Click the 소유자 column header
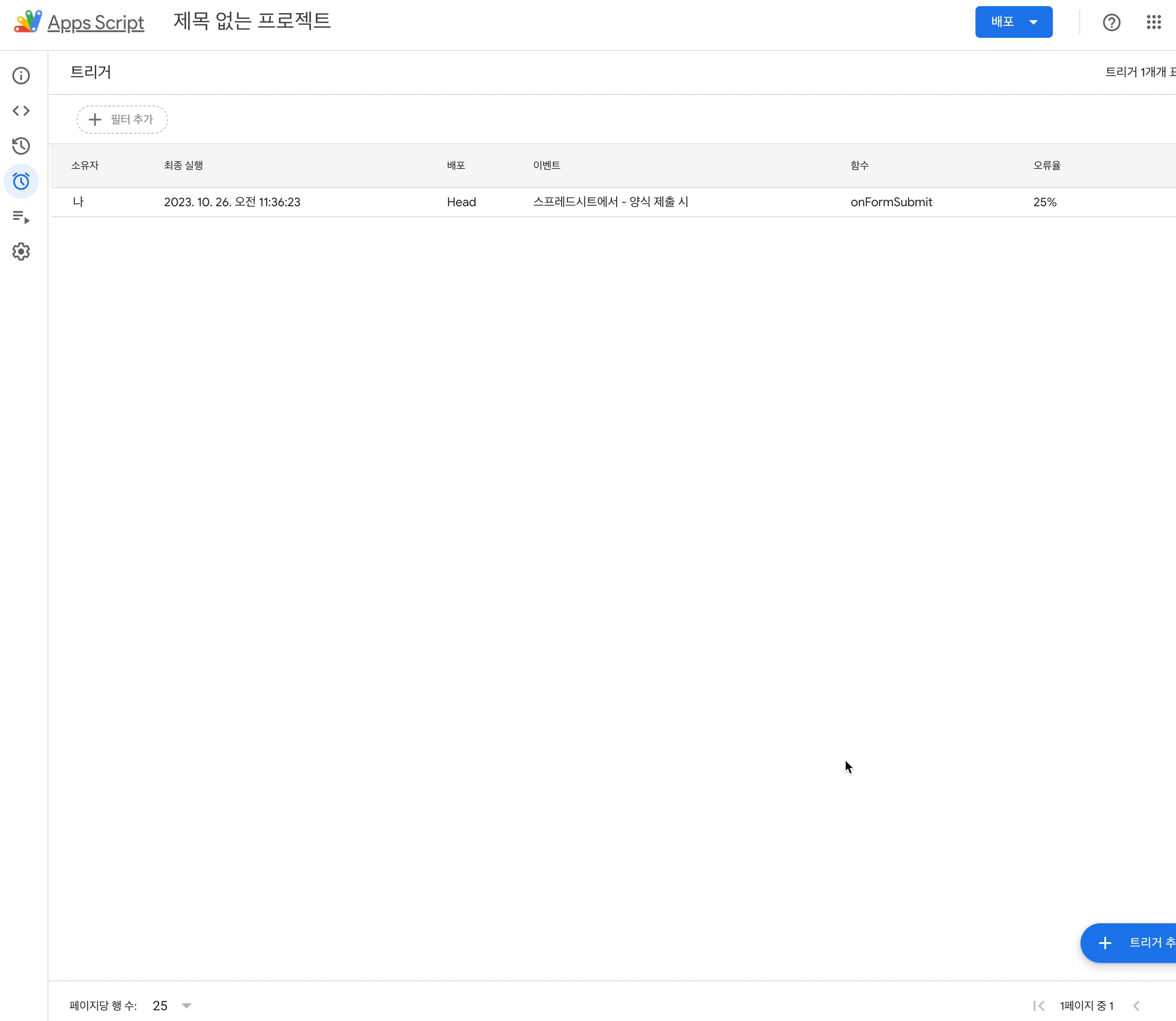The image size is (1176, 1021). [x=85, y=165]
